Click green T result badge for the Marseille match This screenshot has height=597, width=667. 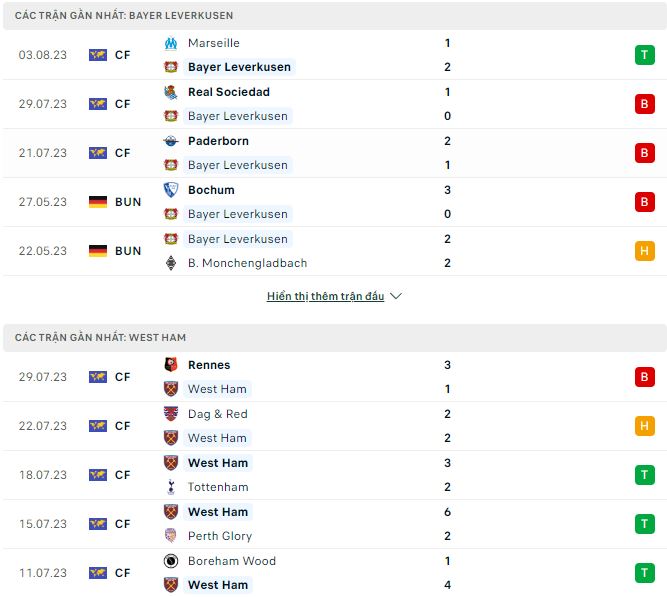pyautogui.click(x=644, y=55)
